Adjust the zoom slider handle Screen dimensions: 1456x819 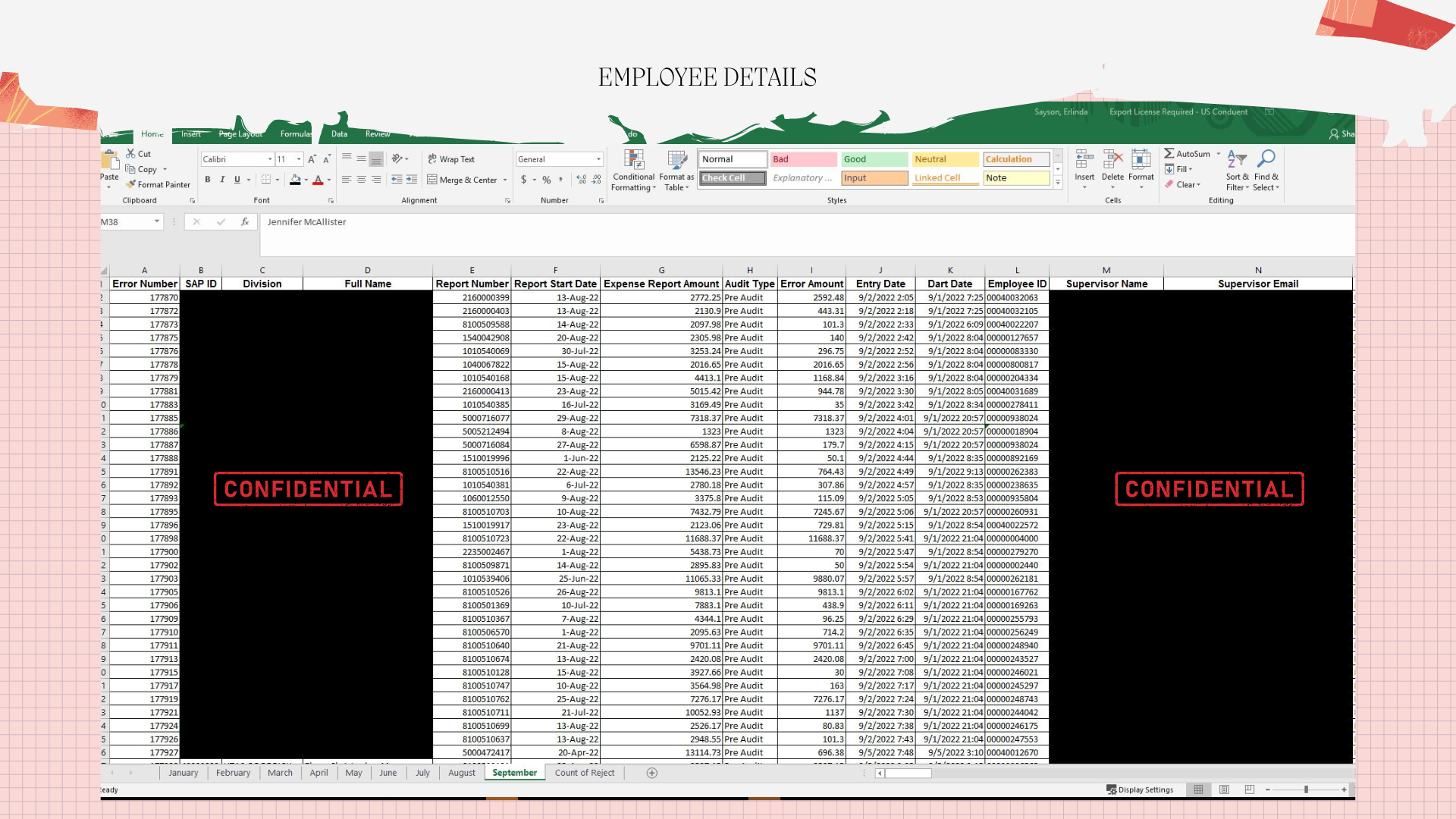[1306, 789]
